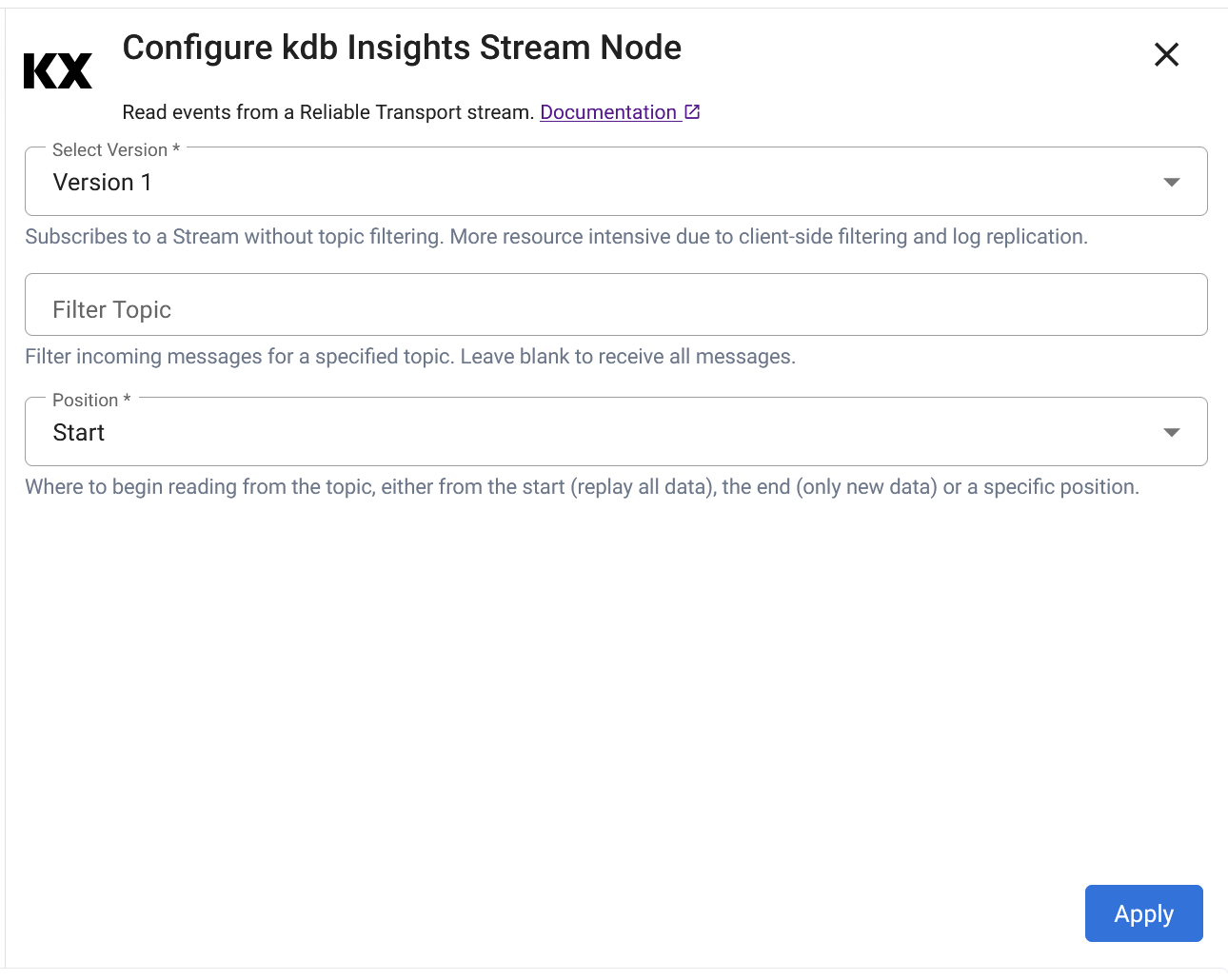
Task: Click the topic filtering description text
Action: (409, 356)
